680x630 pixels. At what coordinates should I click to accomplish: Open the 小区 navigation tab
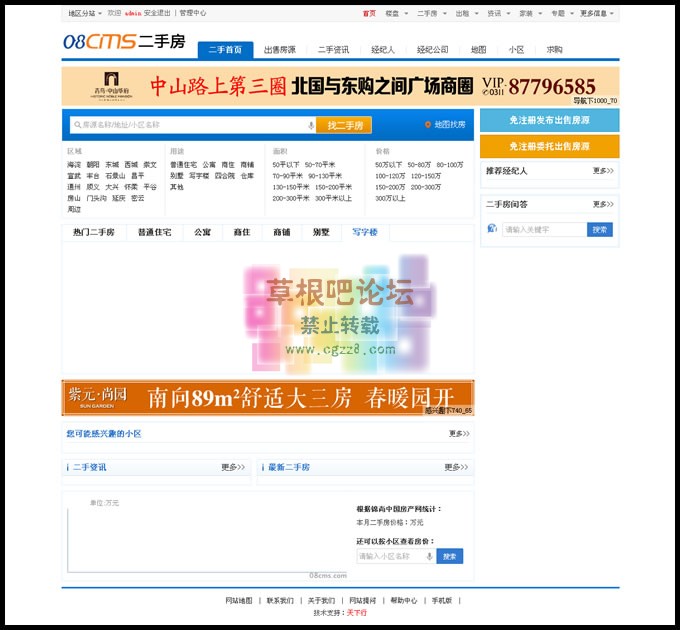(x=516, y=50)
